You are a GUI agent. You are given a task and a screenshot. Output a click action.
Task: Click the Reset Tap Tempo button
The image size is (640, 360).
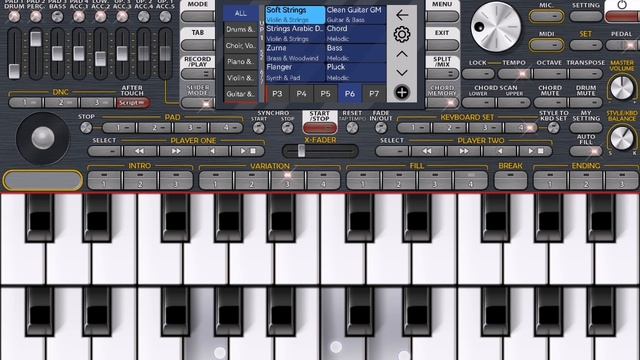352,128
